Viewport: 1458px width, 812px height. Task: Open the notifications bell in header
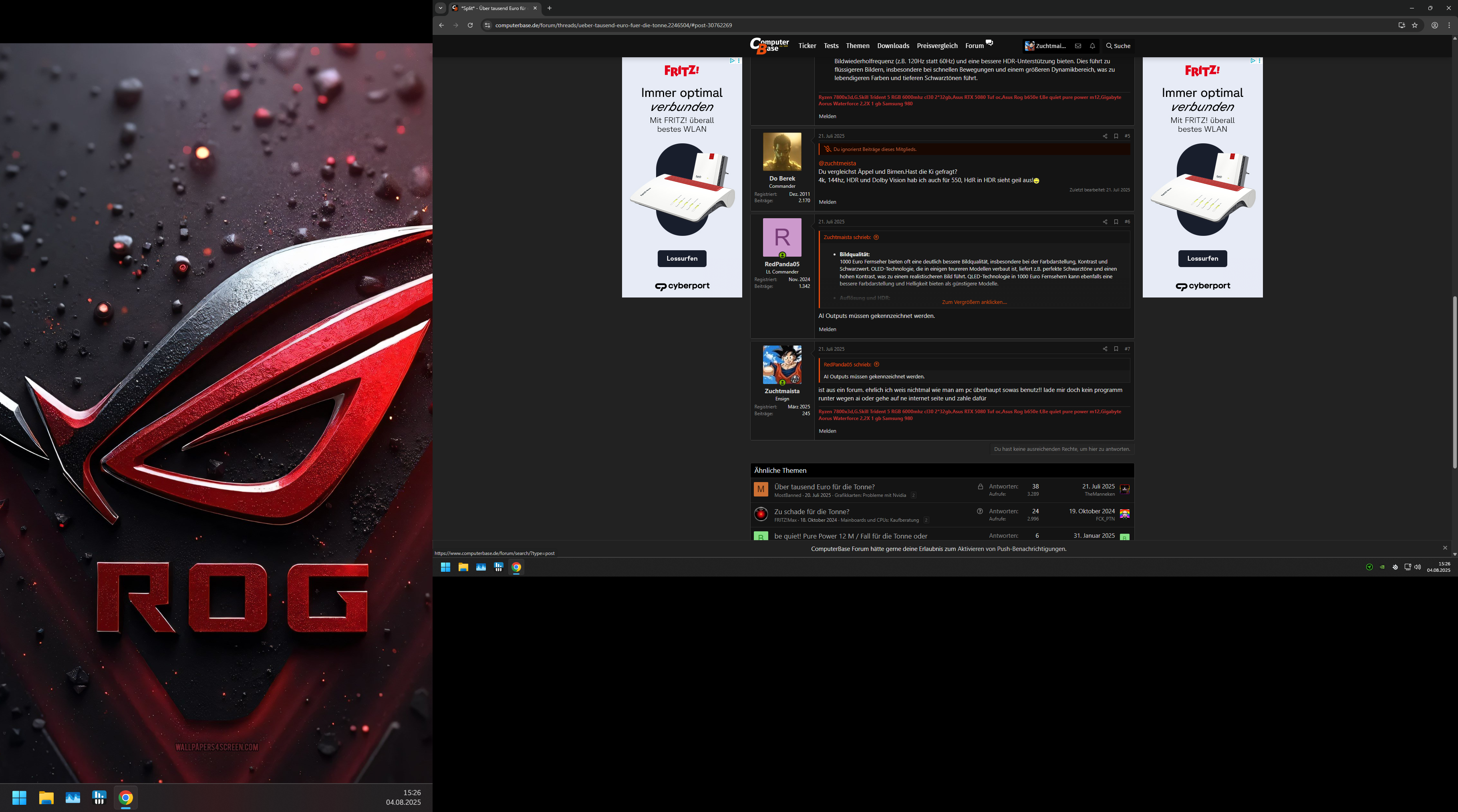[1092, 46]
